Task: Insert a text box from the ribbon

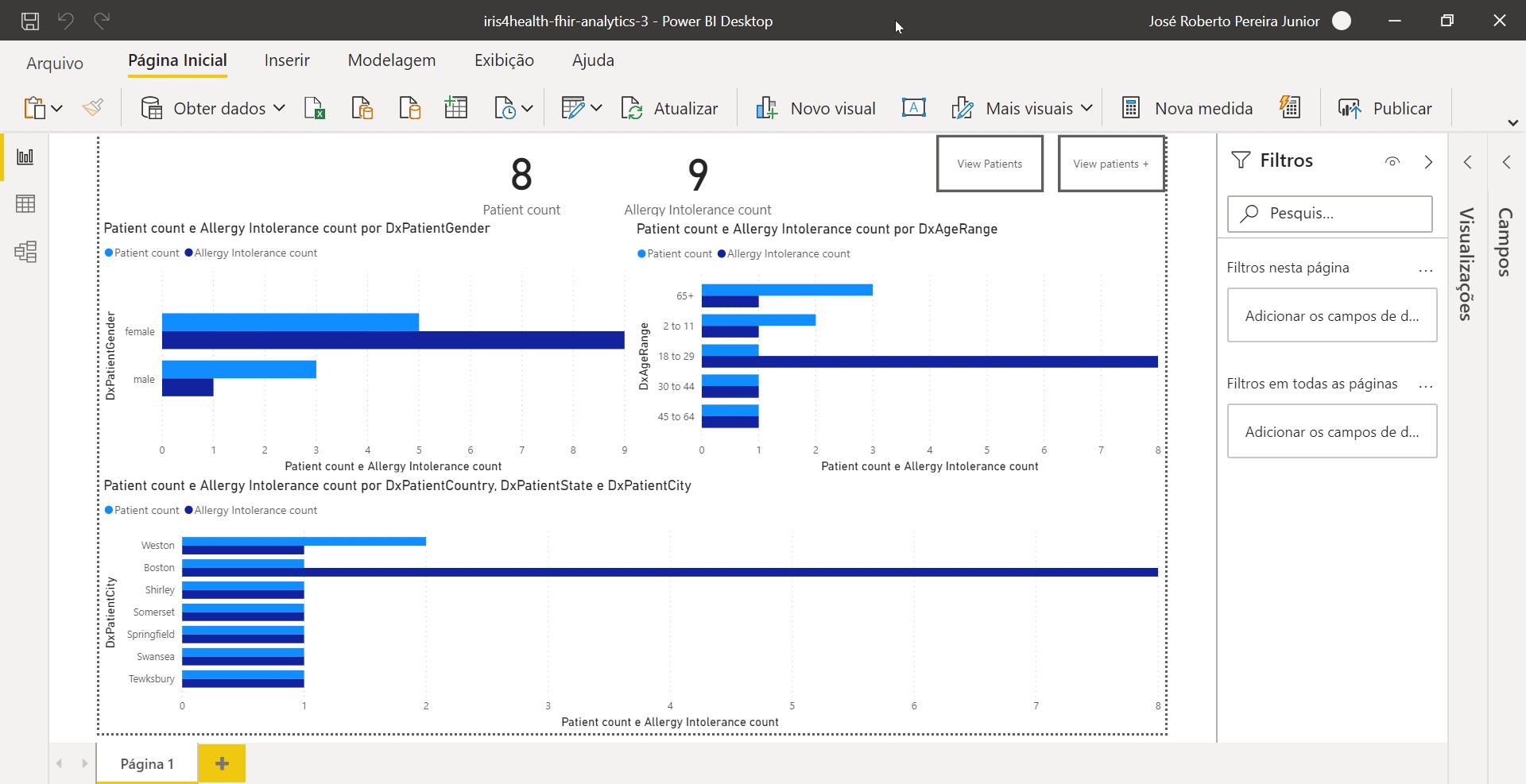Action: [x=913, y=108]
